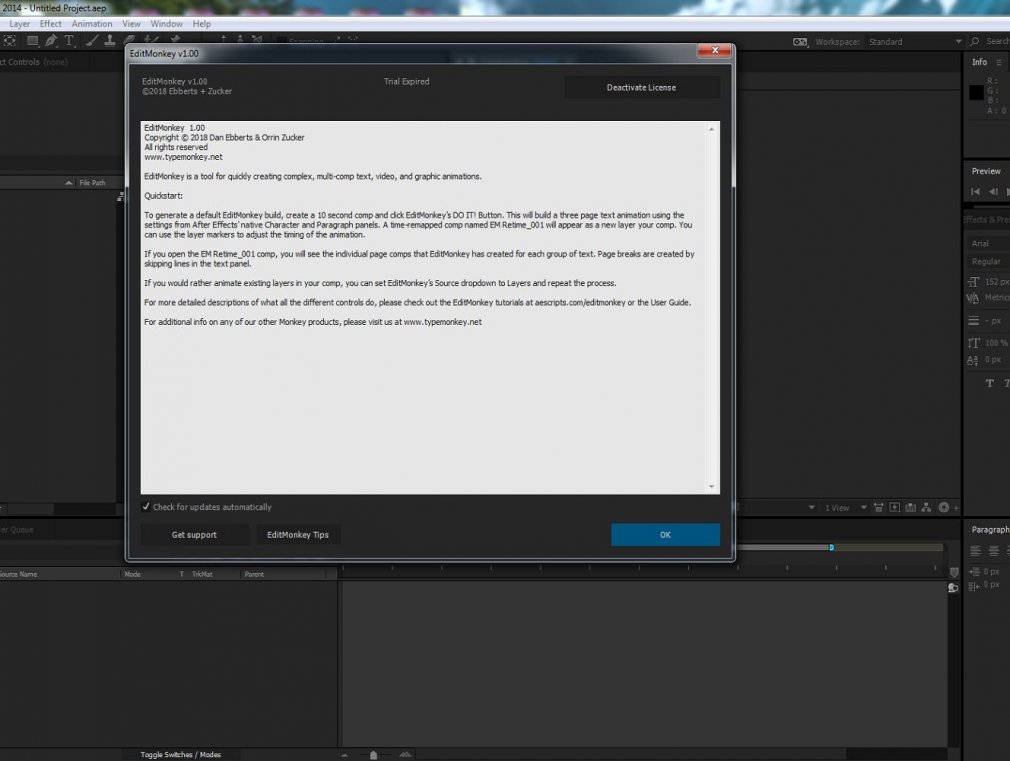Click the File Path column sort arrow
The height and width of the screenshot is (761, 1010).
tap(69, 183)
